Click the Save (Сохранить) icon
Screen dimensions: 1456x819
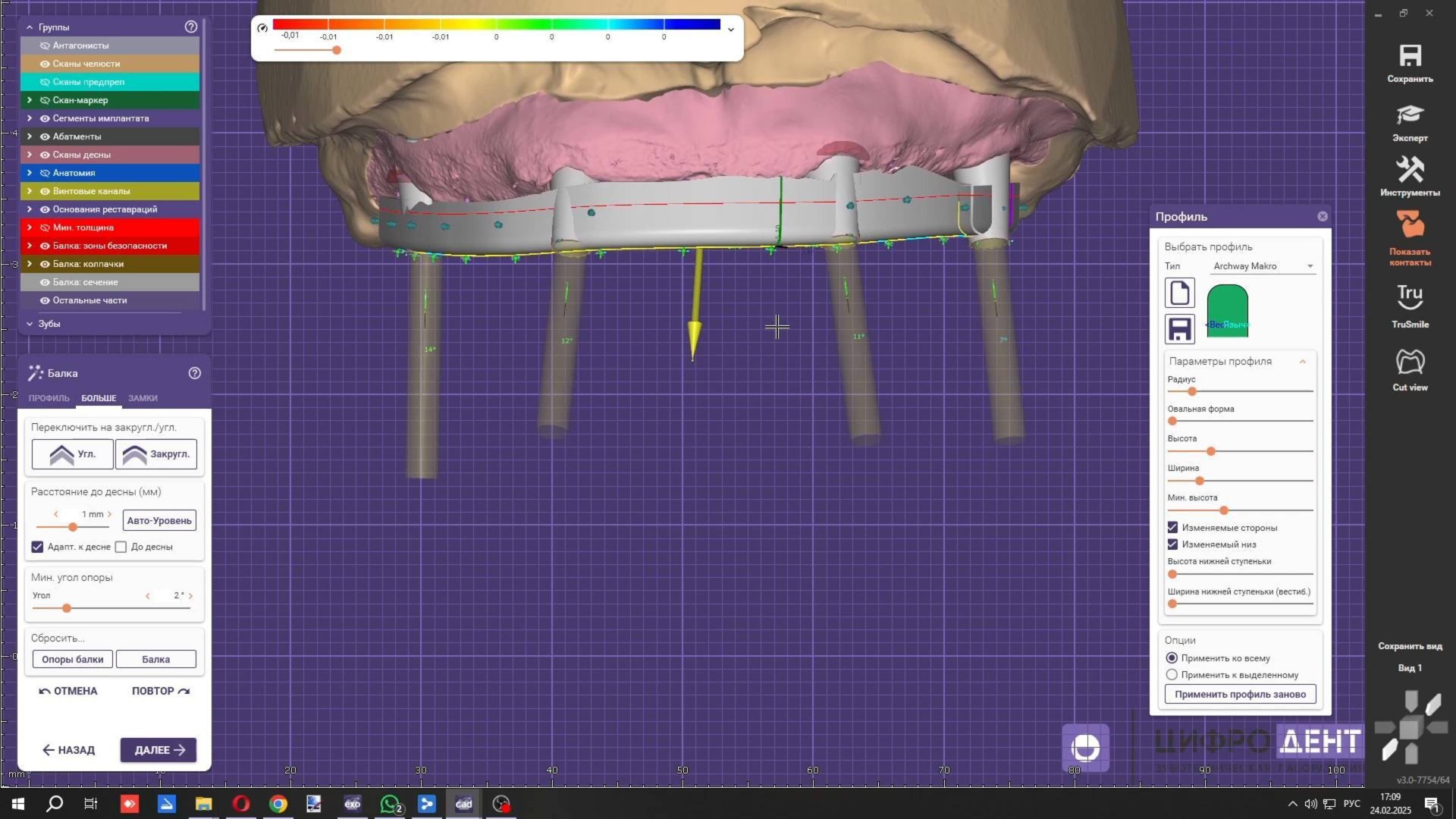tap(1410, 57)
